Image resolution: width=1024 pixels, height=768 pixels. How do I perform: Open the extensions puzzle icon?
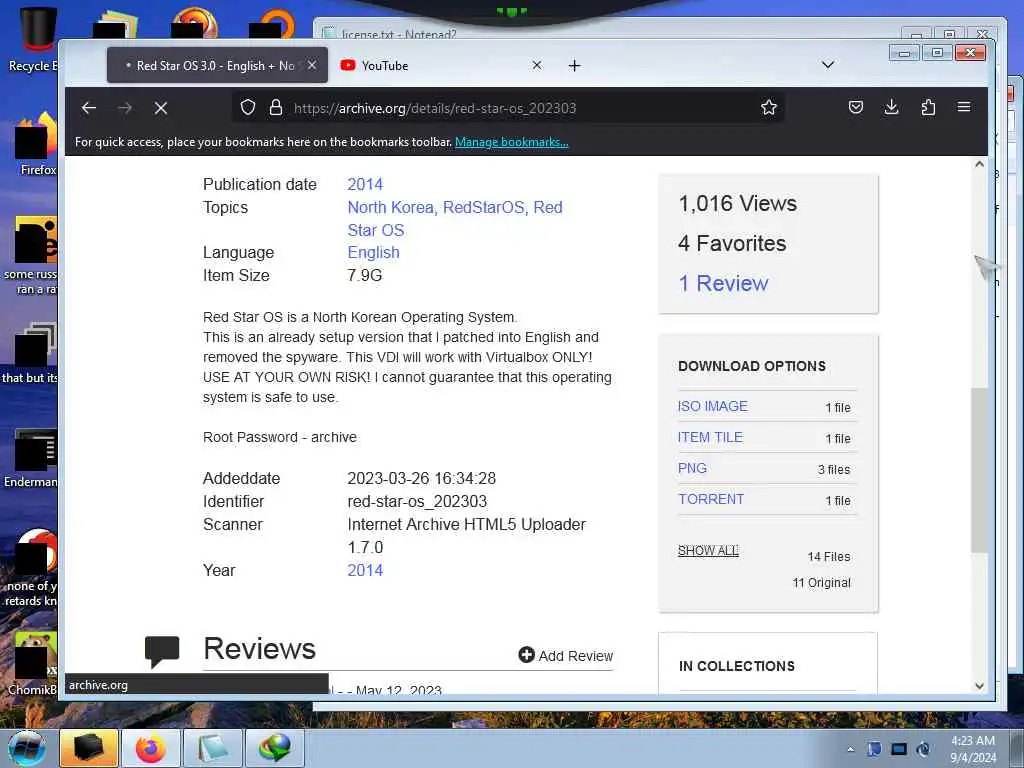[x=928, y=107]
